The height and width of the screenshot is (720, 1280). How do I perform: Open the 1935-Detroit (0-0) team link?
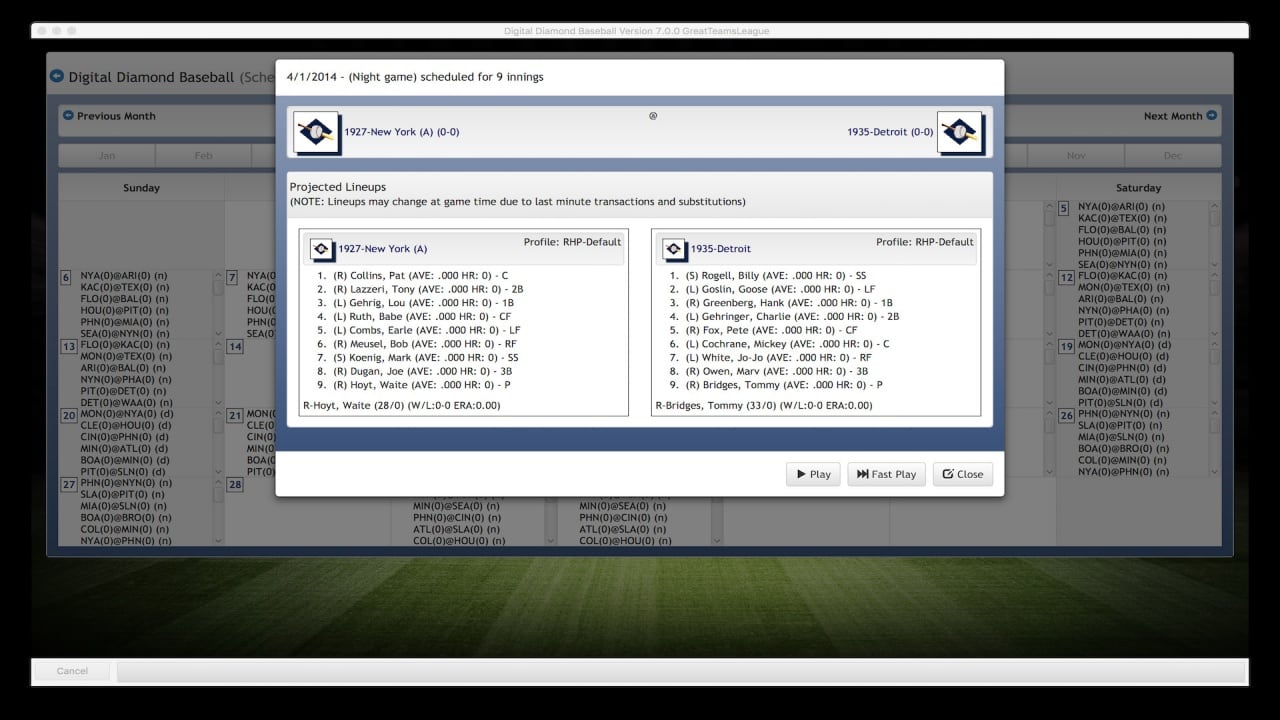889,132
